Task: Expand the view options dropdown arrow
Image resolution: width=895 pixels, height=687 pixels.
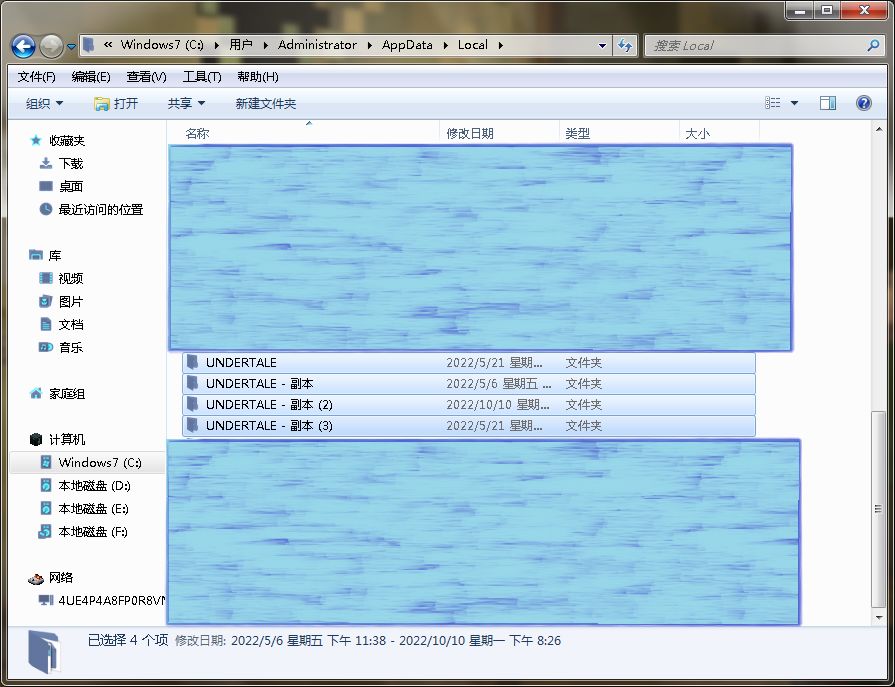Action: point(794,103)
